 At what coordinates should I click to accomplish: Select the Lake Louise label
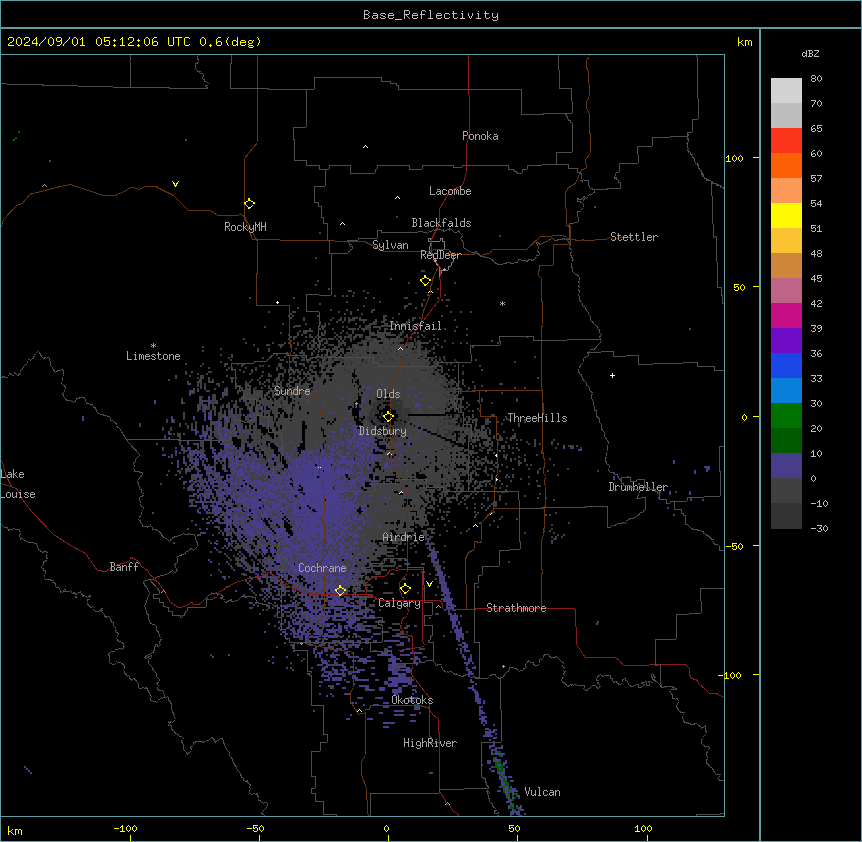click(x=18, y=484)
